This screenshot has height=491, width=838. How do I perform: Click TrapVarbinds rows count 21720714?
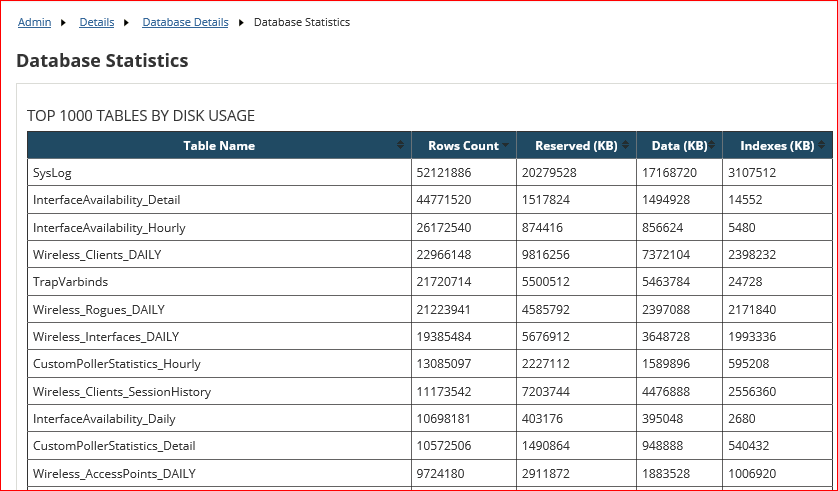444,282
